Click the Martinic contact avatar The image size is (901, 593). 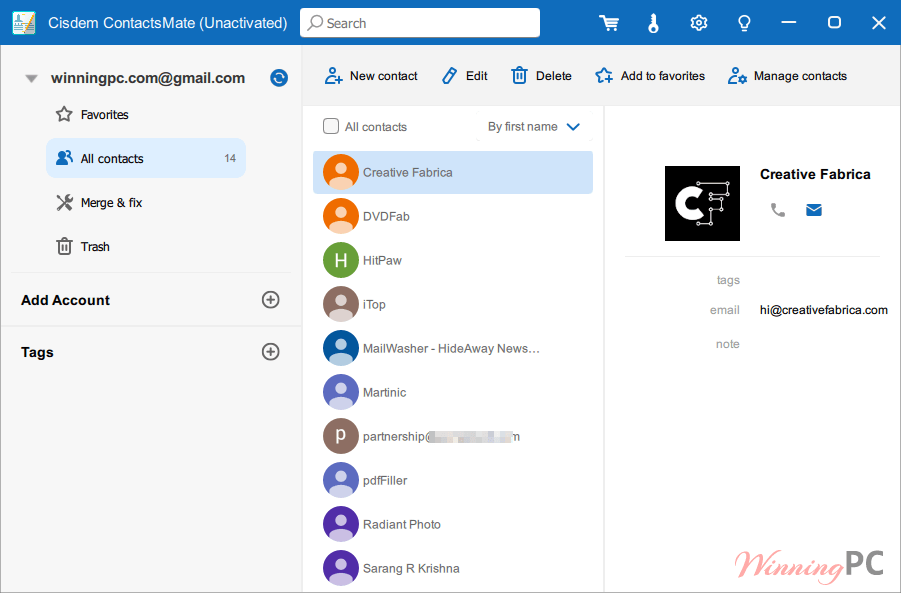click(341, 392)
